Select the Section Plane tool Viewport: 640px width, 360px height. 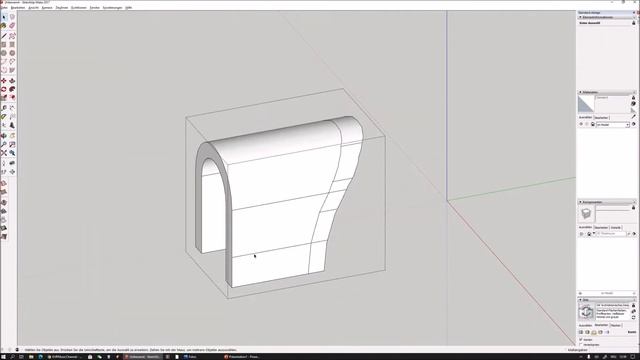click(12, 172)
